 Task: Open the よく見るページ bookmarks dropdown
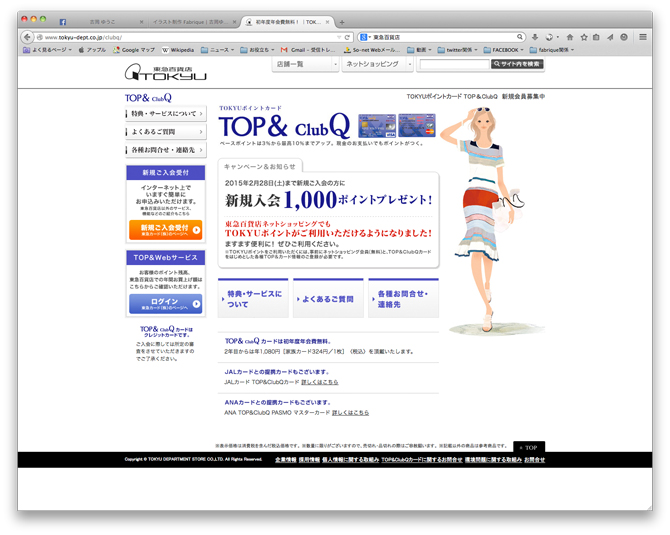coord(47,50)
